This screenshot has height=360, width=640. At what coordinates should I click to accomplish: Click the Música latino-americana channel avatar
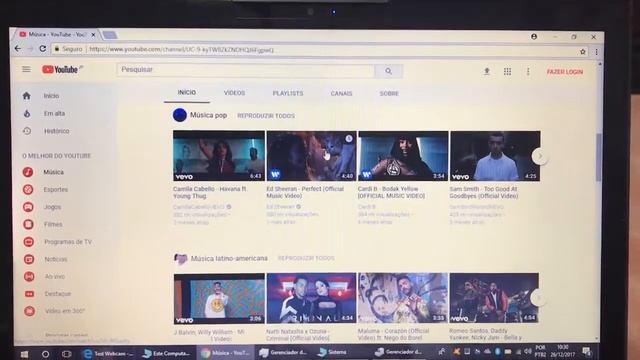(180, 258)
